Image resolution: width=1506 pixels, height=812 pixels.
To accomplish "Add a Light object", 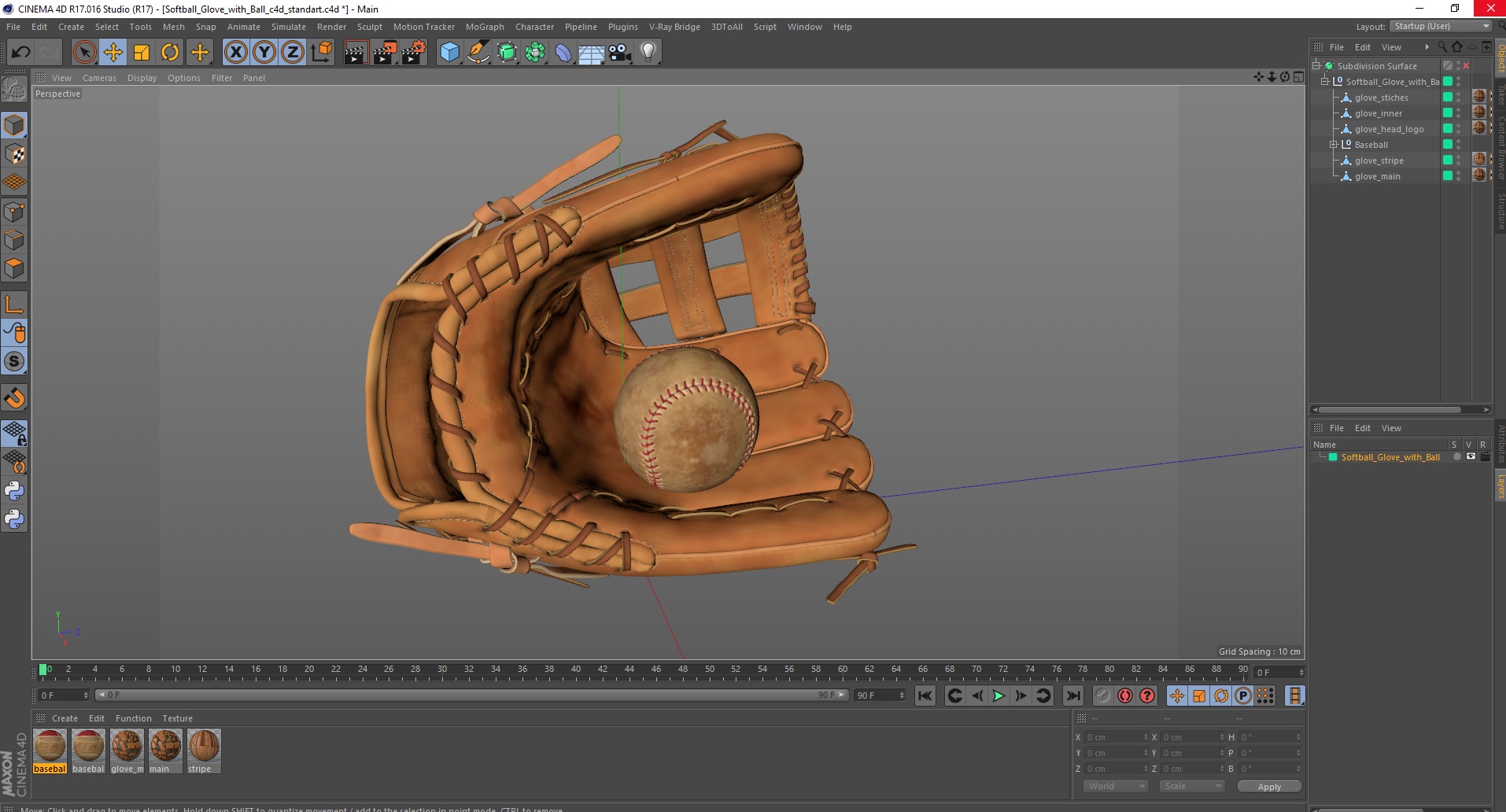I will [648, 53].
